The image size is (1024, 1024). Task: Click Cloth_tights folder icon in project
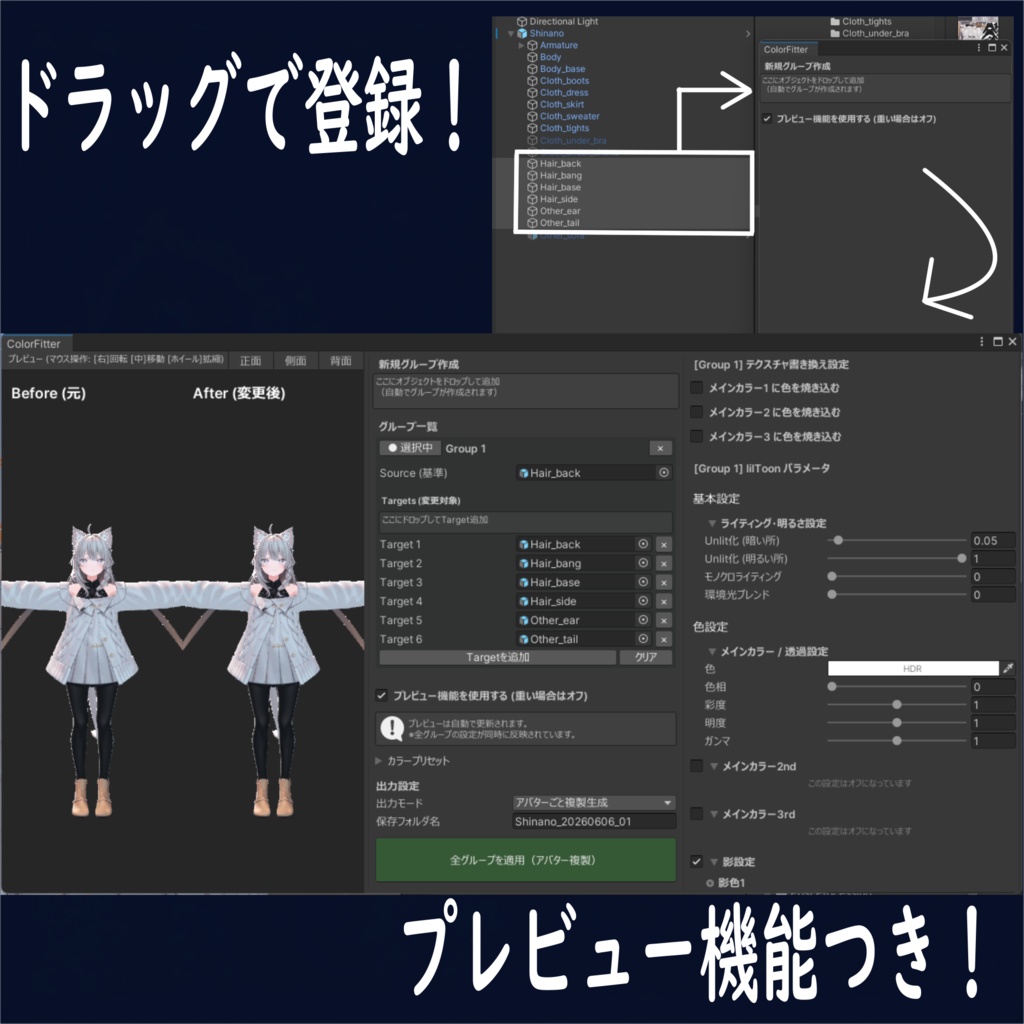[x=835, y=22]
